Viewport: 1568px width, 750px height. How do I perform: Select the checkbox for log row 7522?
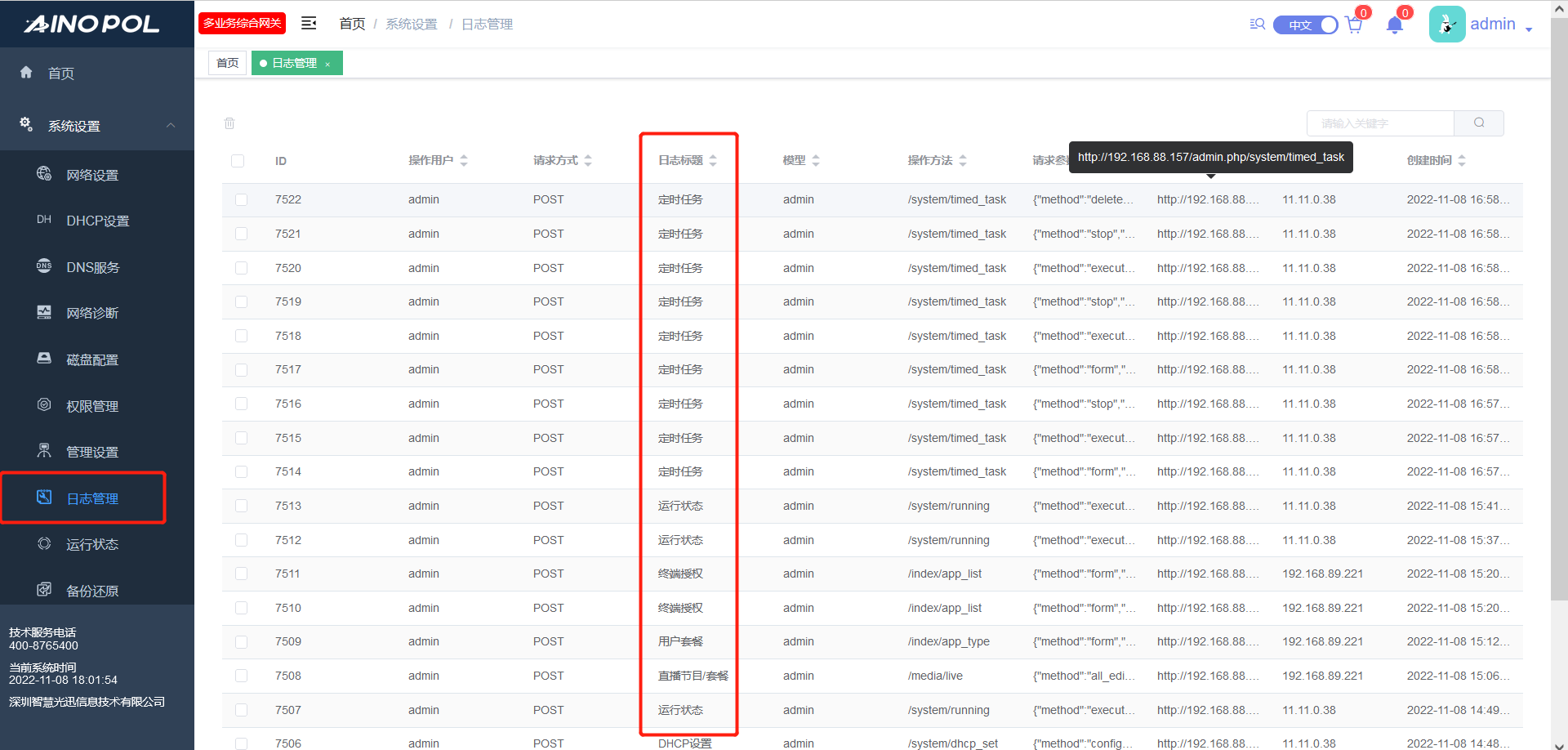pos(241,200)
